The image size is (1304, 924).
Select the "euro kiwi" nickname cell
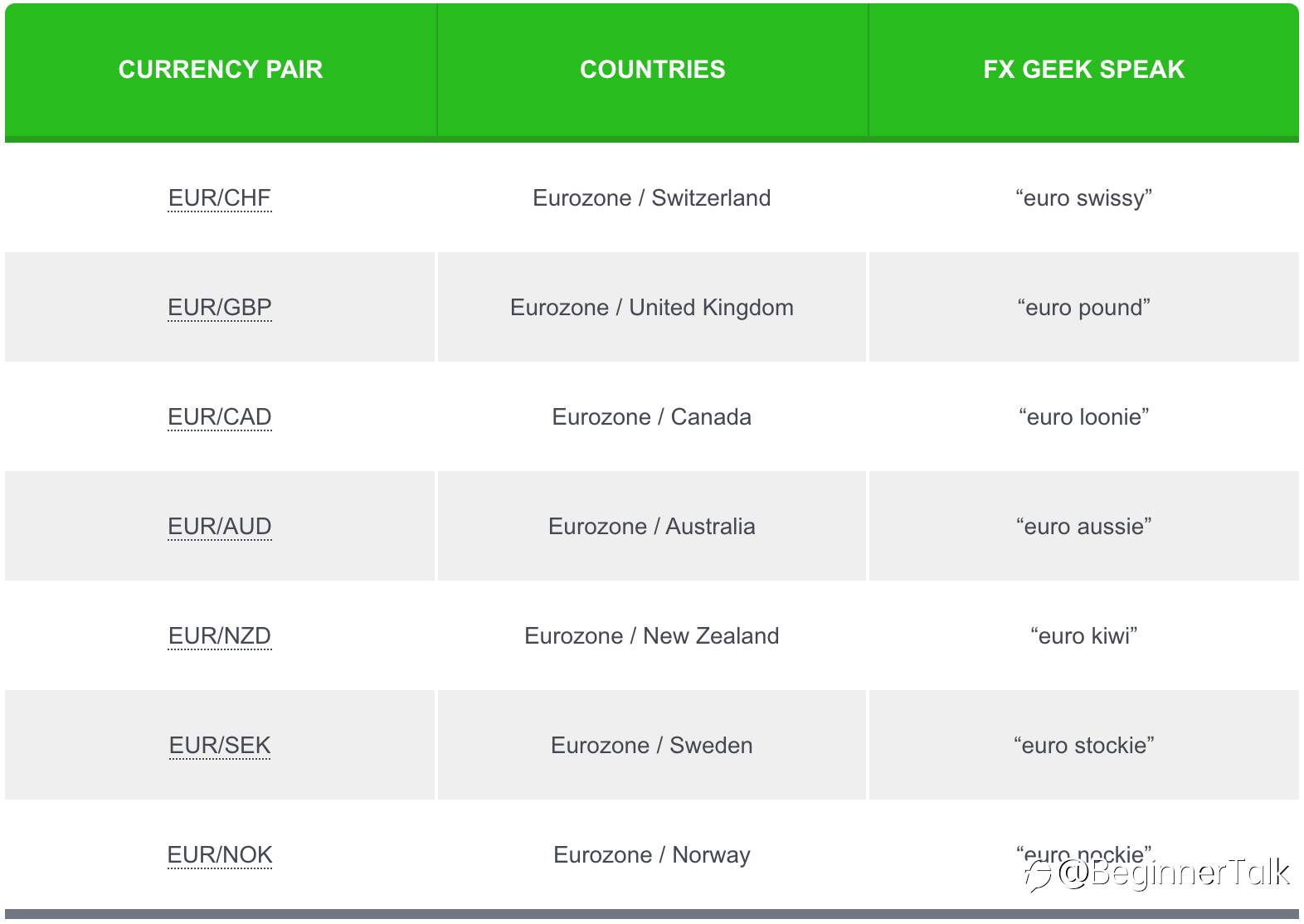click(x=1084, y=635)
